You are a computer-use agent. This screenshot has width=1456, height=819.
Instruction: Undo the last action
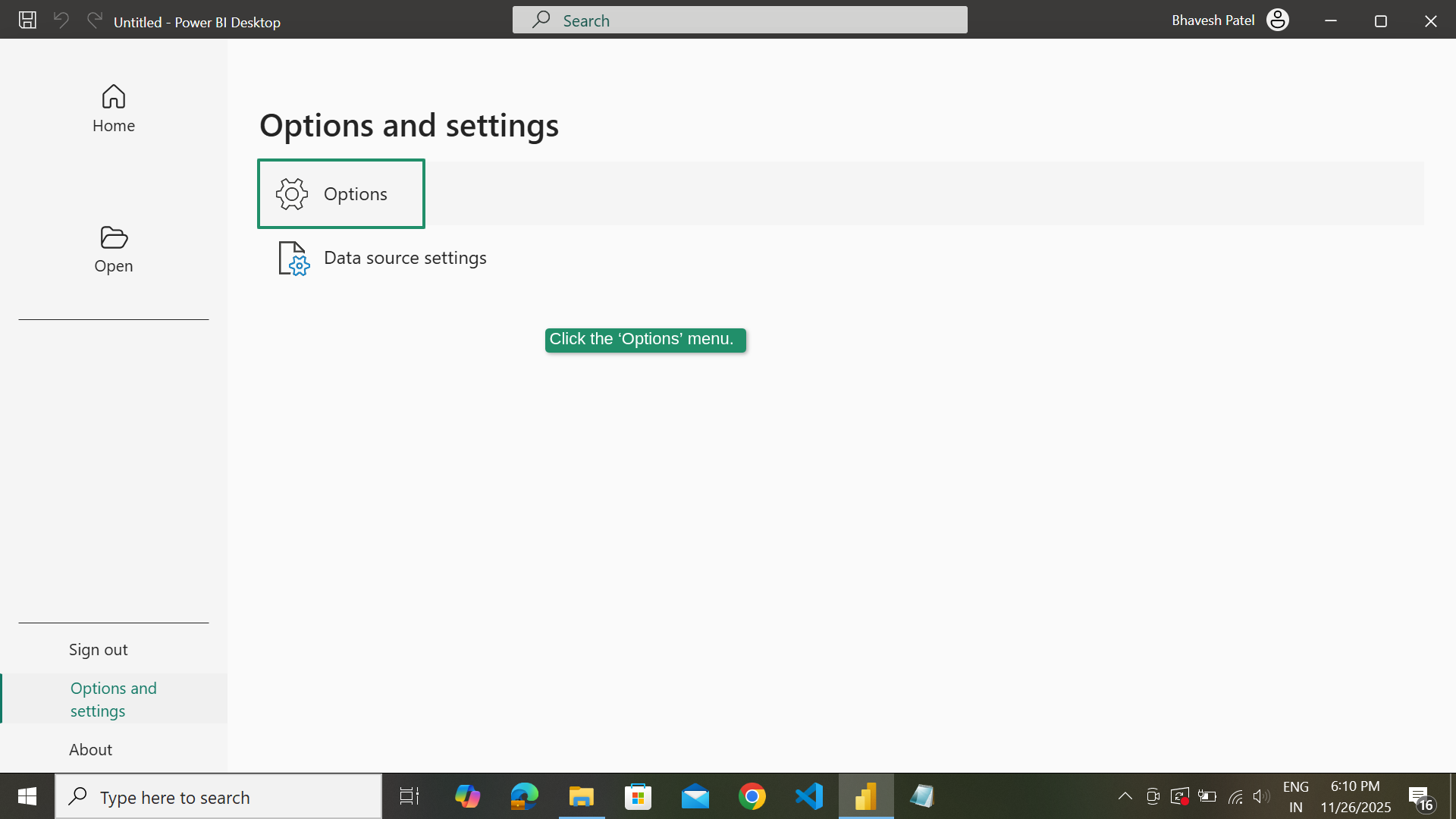(x=60, y=20)
